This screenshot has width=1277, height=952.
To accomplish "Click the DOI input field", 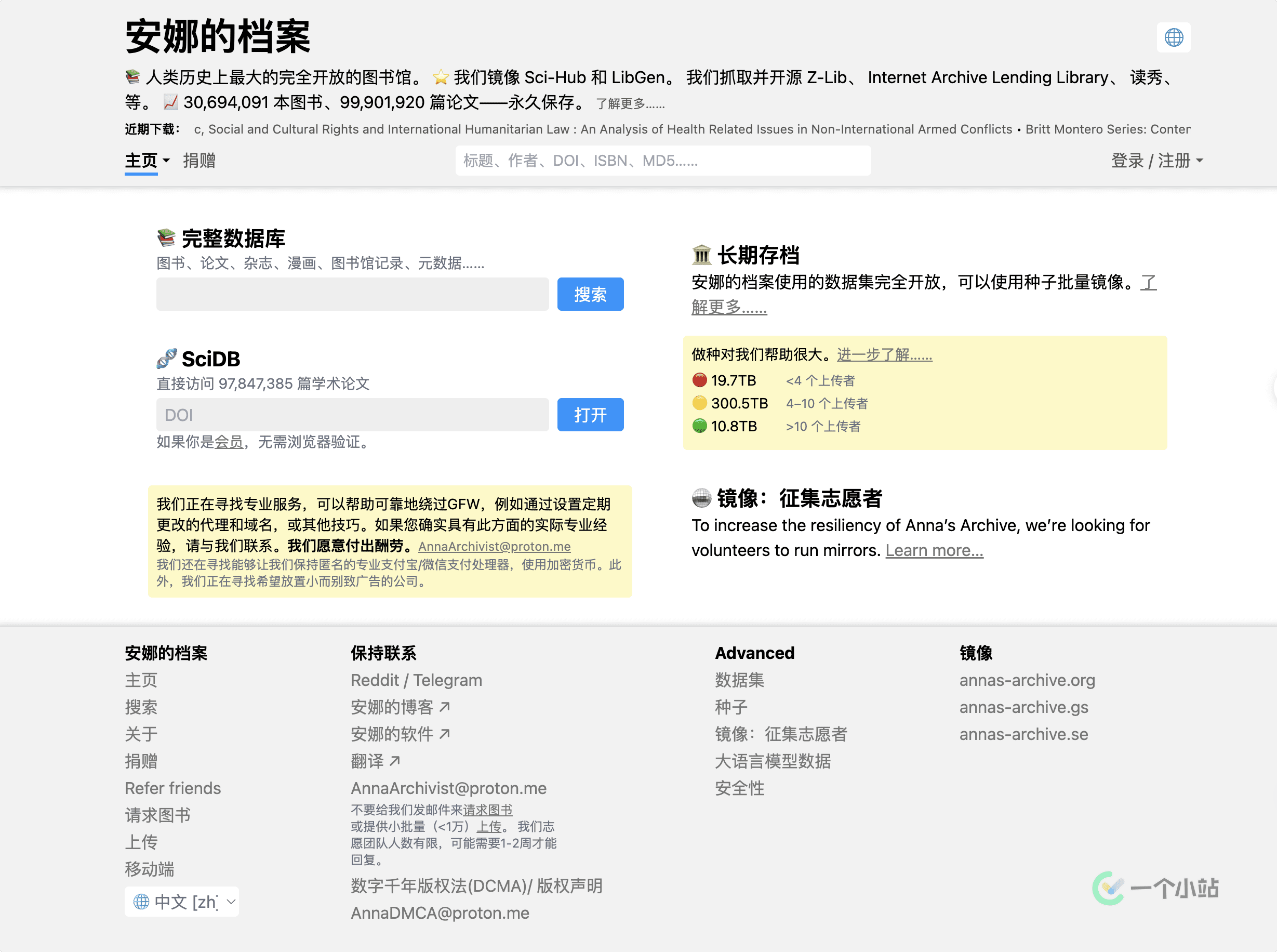I will [352, 415].
